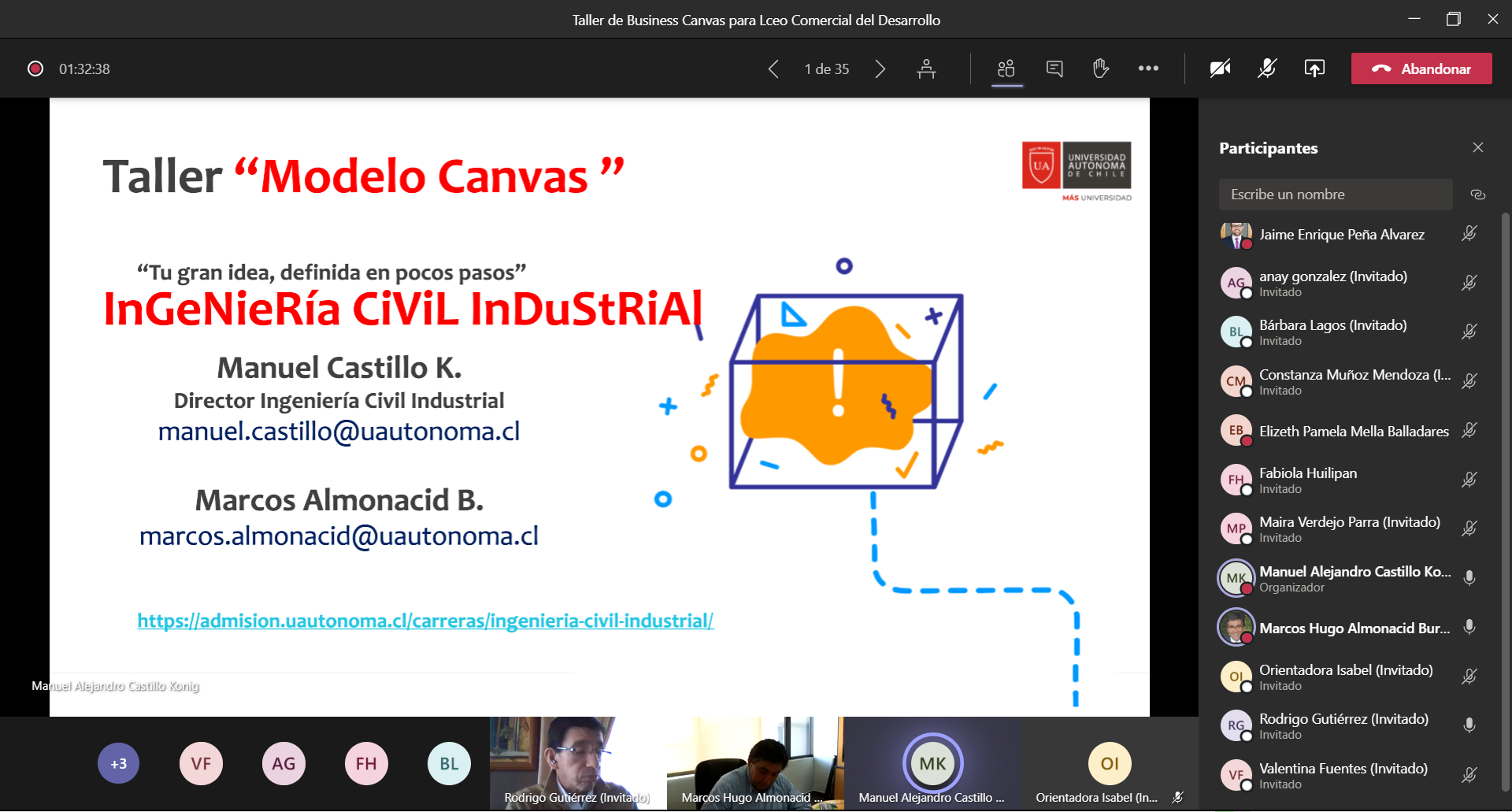Close the Participantes panel
Viewport: 1512px width, 812px height.
click(x=1478, y=147)
